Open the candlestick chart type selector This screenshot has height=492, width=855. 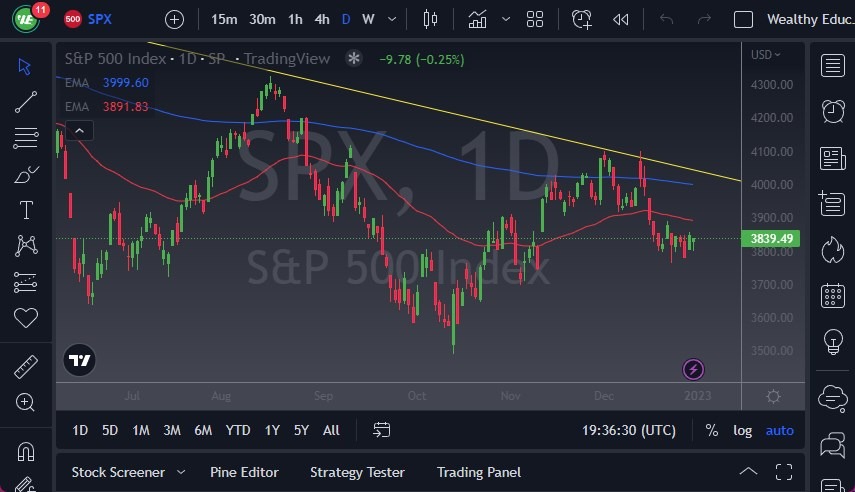[x=431, y=19]
